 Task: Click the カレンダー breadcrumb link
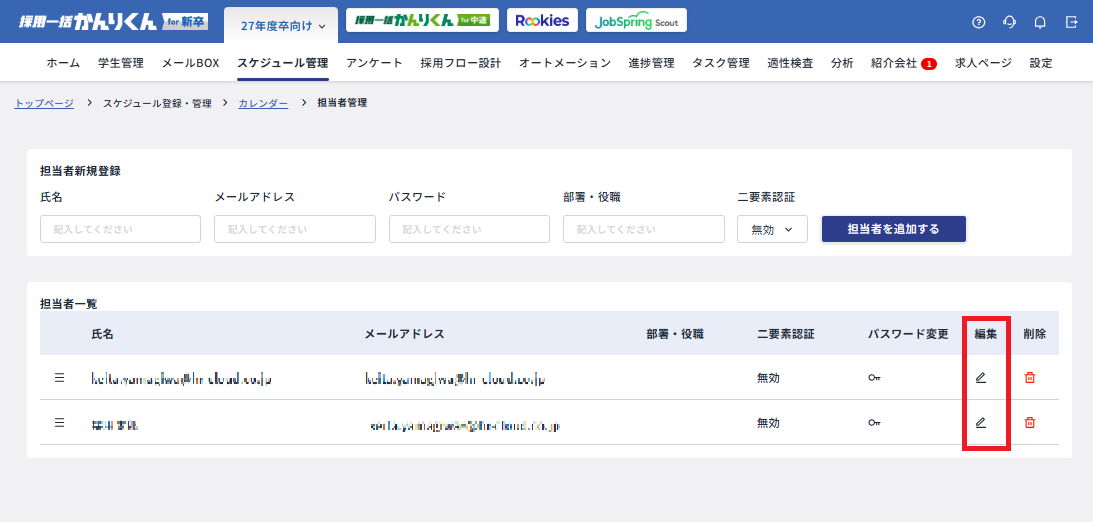(x=263, y=103)
